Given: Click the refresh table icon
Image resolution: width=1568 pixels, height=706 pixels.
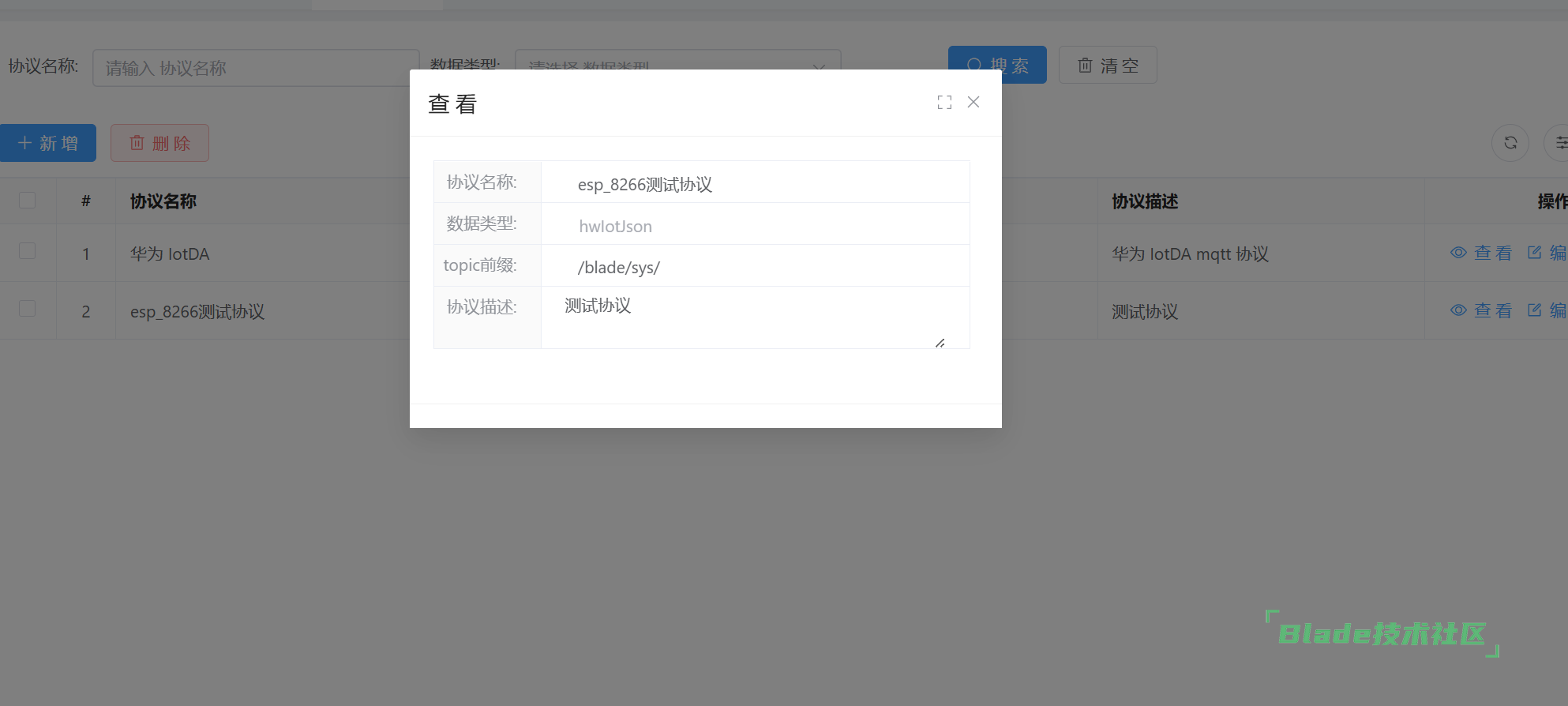Looking at the screenshot, I should 1510,143.
